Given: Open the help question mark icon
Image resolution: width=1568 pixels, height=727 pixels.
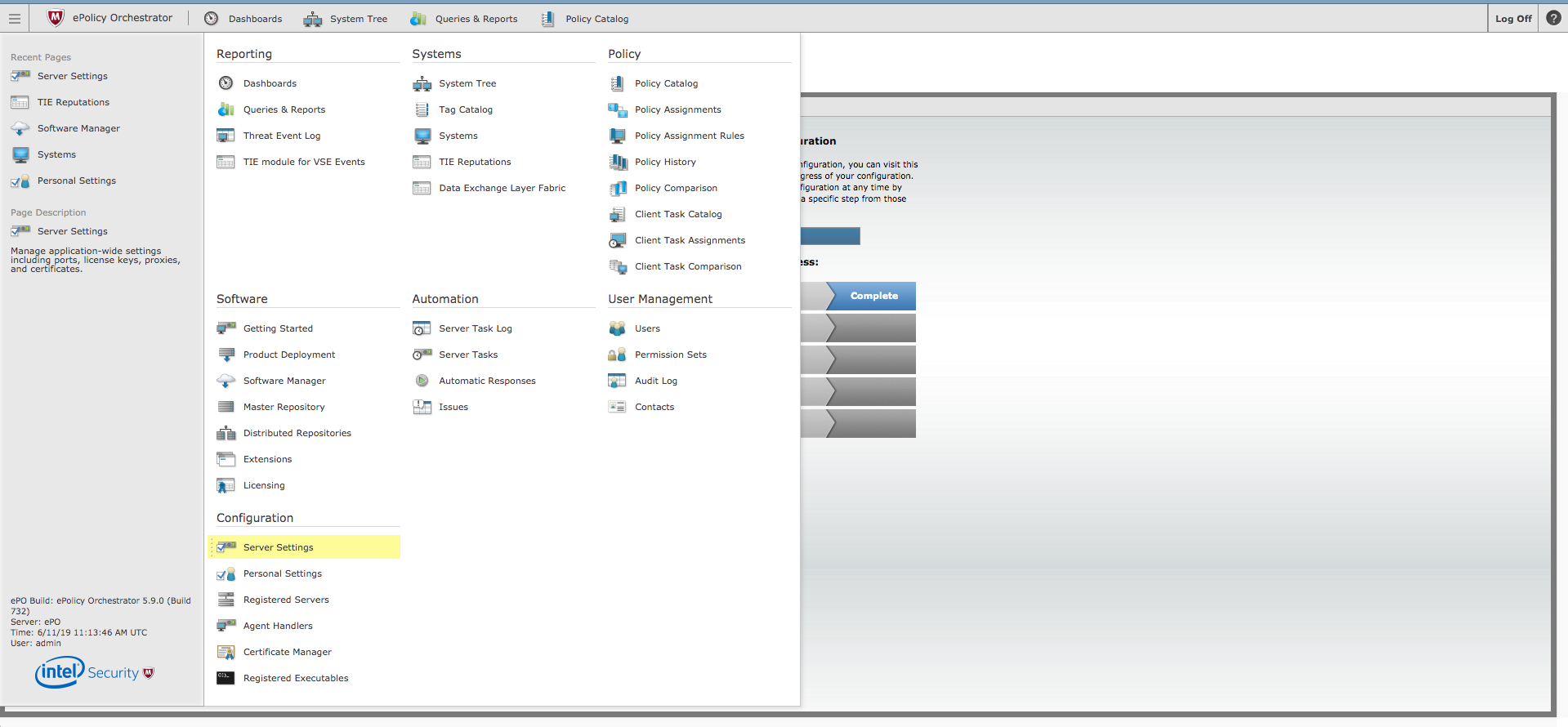Looking at the screenshot, I should pyautogui.click(x=1553, y=18).
